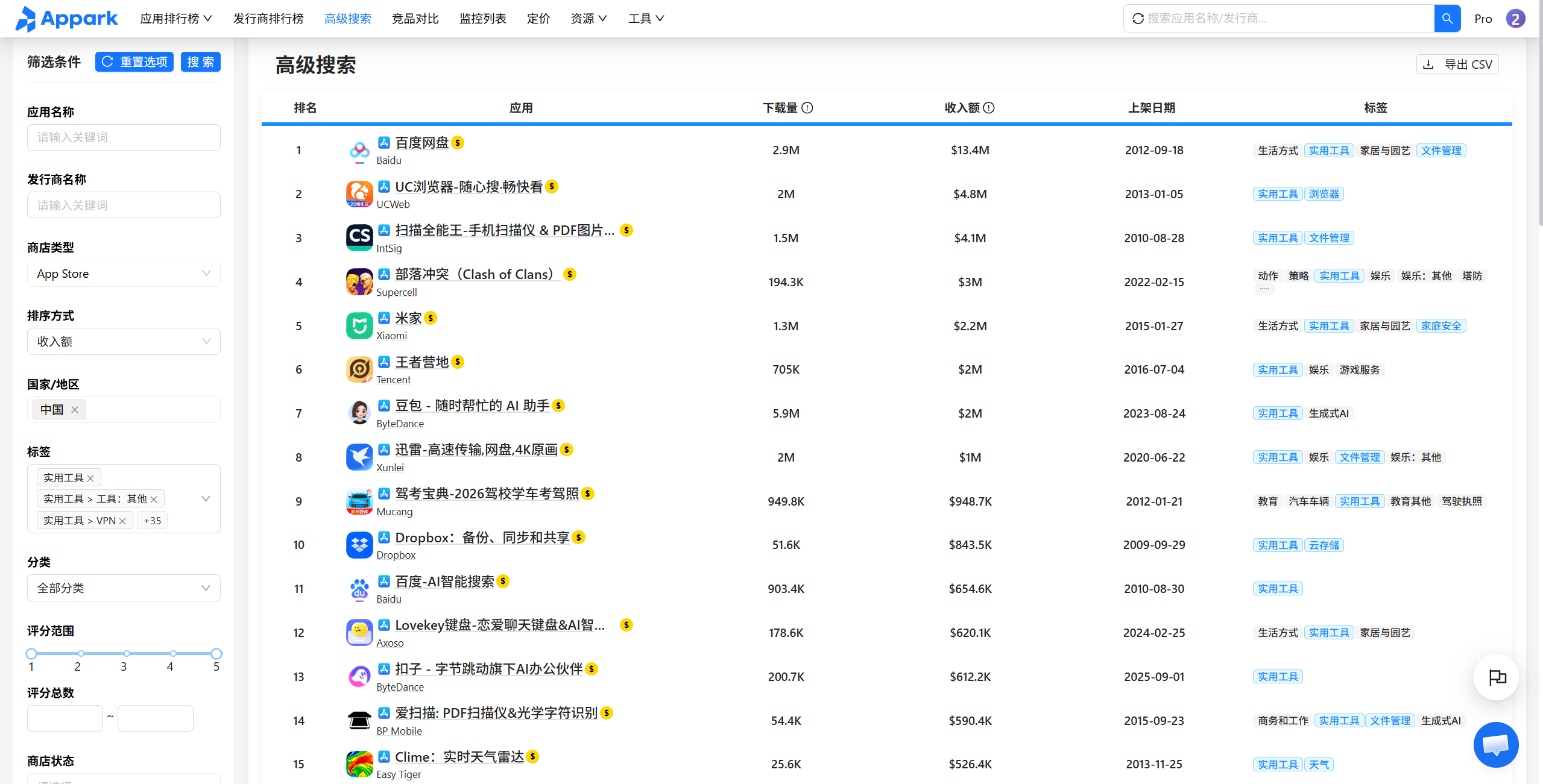The image size is (1543, 784).
Task: Go to 发行商排行榜
Action: (x=268, y=19)
